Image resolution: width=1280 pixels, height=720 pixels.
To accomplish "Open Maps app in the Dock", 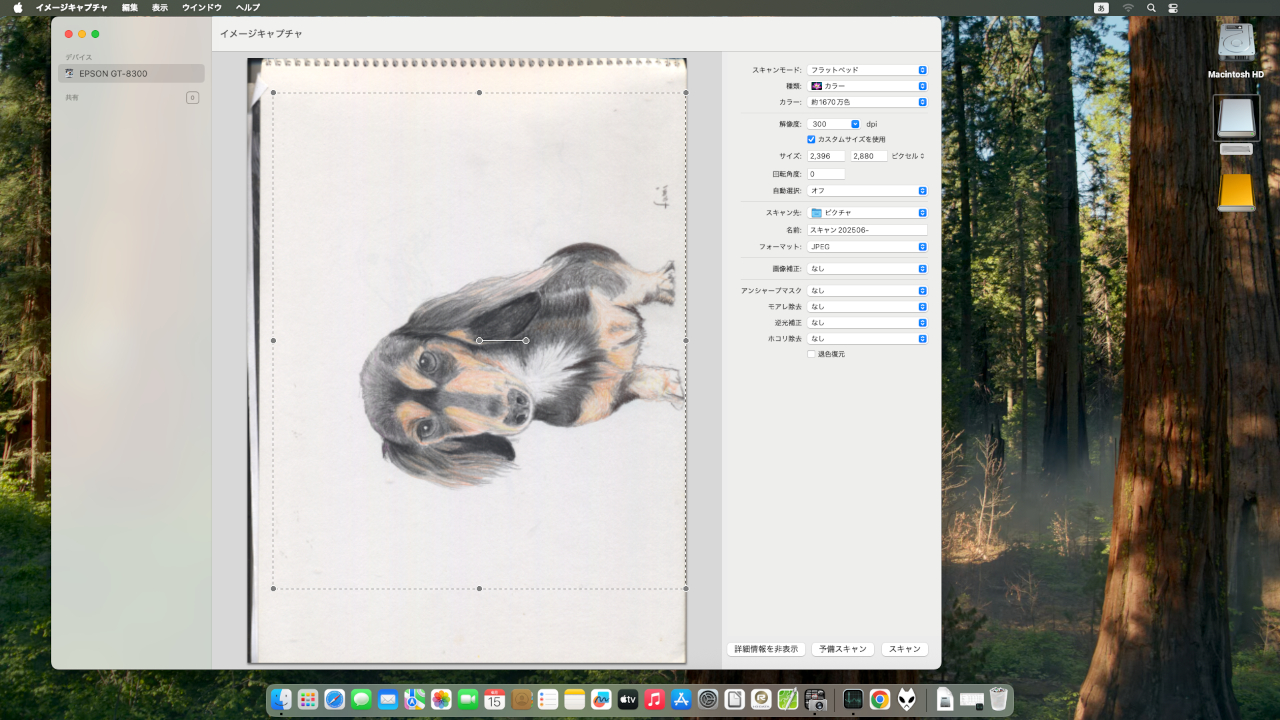I will tap(415, 699).
